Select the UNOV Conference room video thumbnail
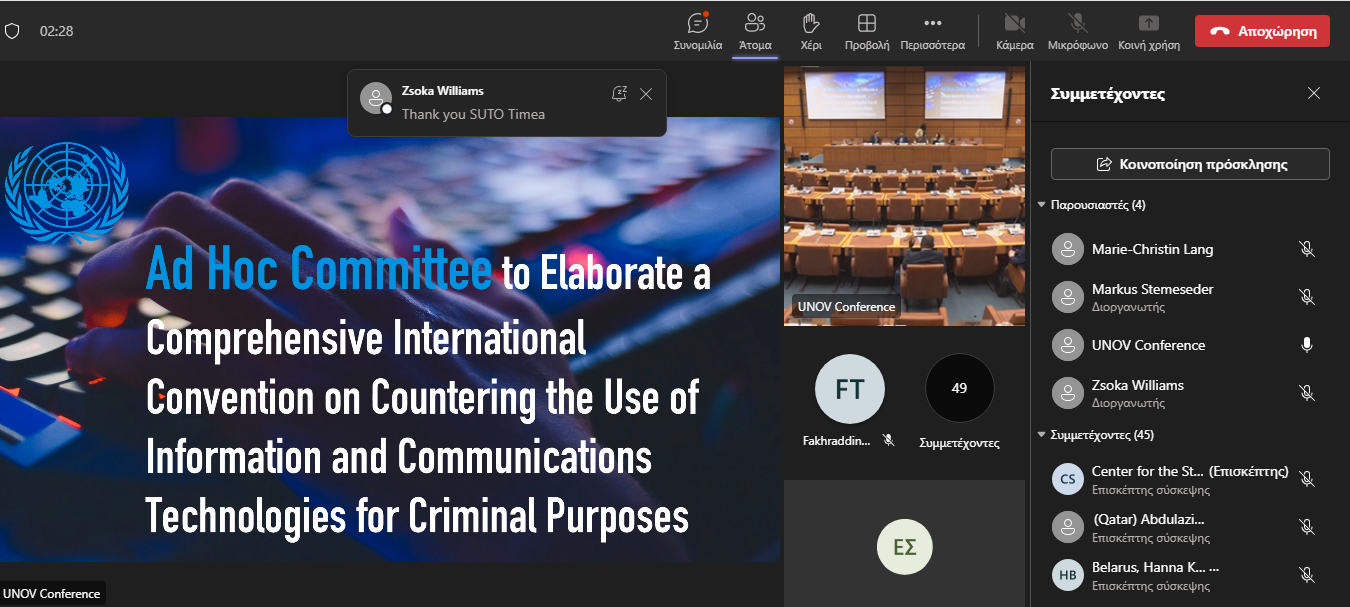Image resolution: width=1350 pixels, height=607 pixels. (904, 195)
